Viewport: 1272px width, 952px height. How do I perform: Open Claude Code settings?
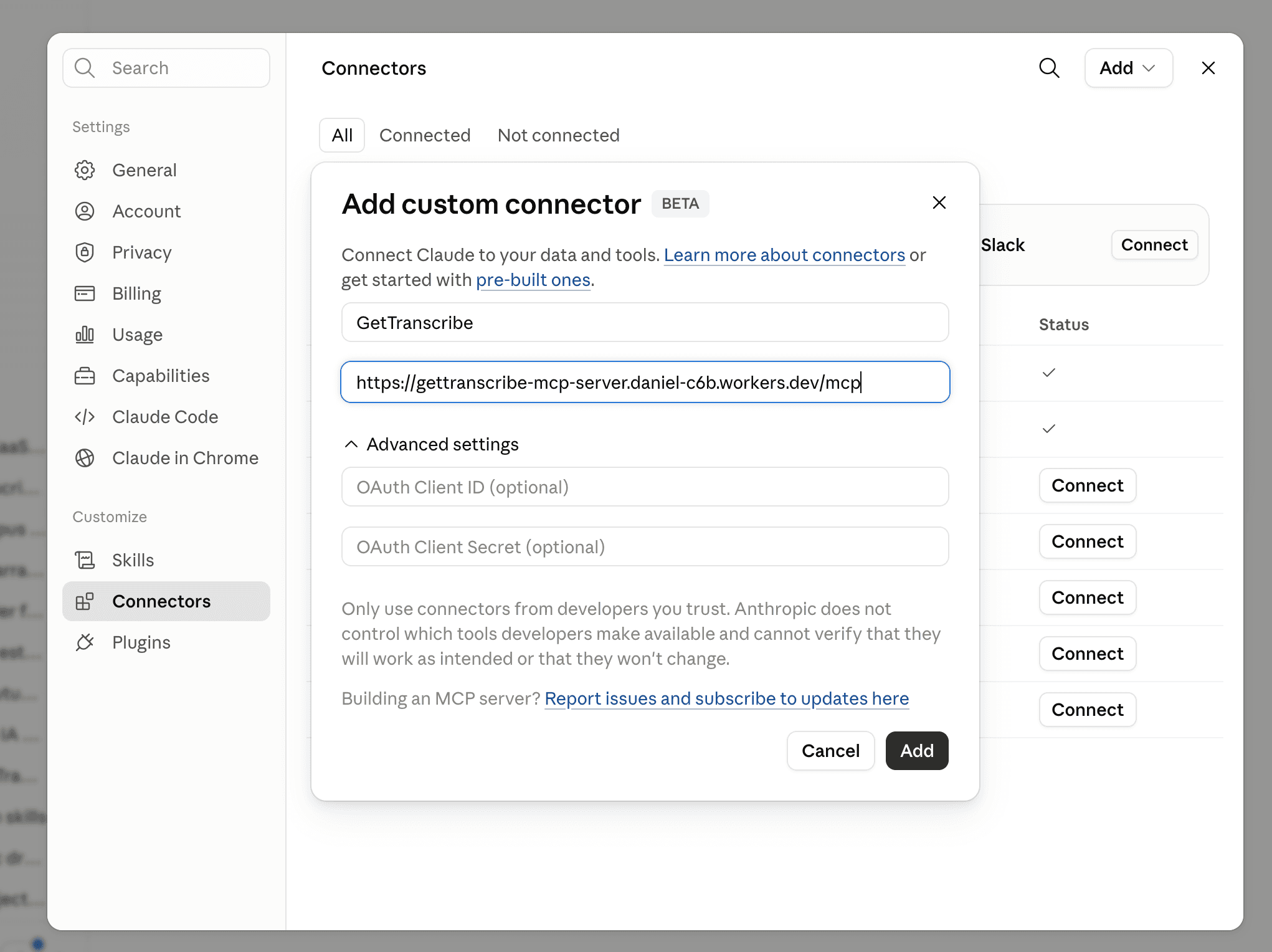point(166,417)
